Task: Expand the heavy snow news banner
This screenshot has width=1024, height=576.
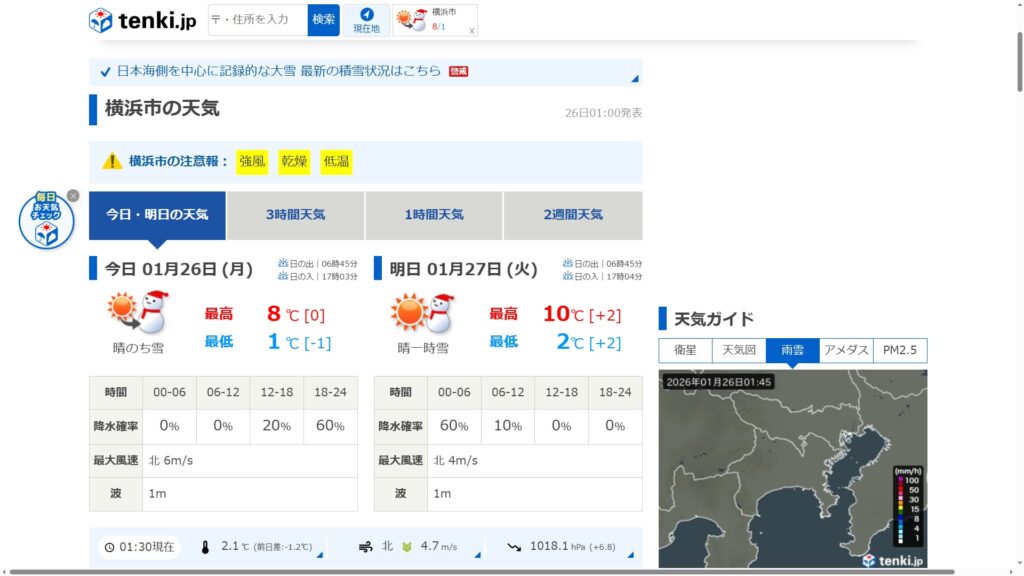Action: pyautogui.click(x=634, y=78)
